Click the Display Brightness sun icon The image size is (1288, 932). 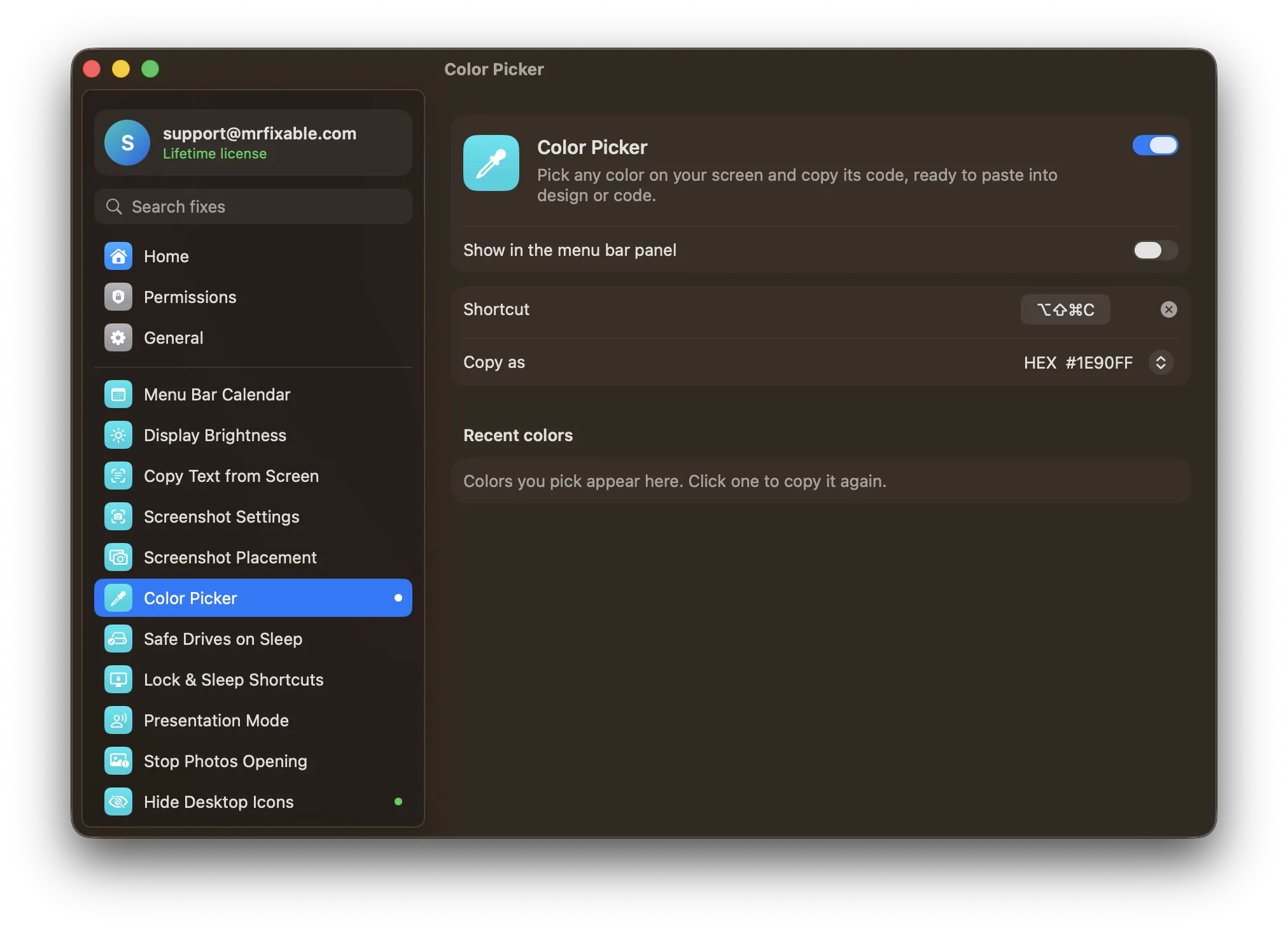pos(118,435)
